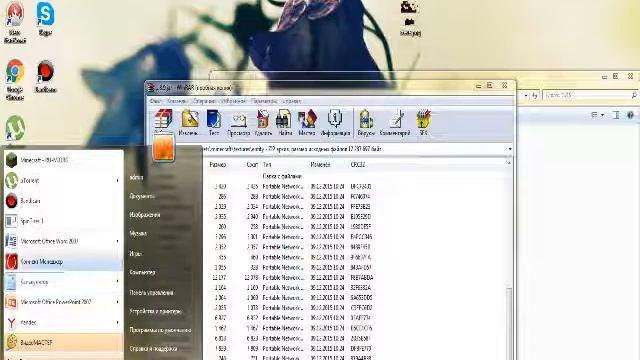Click the scroll-up arrow of WinRAR file list
Viewport: 640px width, 360px height.
pos(509,163)
